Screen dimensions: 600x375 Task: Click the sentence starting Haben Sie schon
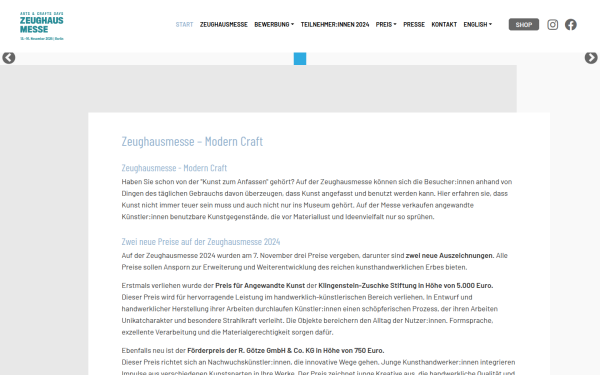[x=207, y=182]
